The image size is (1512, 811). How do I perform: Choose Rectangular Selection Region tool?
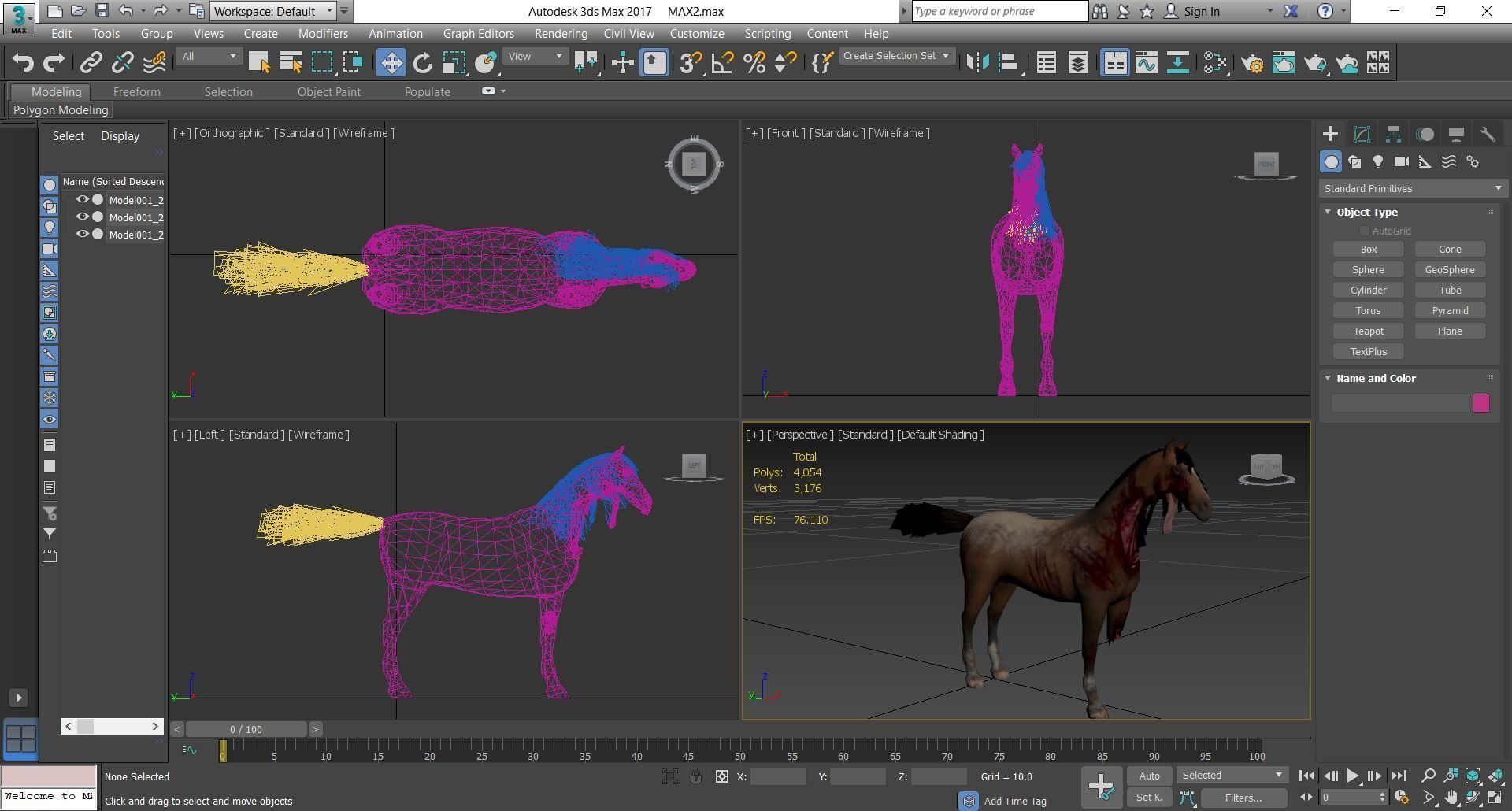point(322,63)
